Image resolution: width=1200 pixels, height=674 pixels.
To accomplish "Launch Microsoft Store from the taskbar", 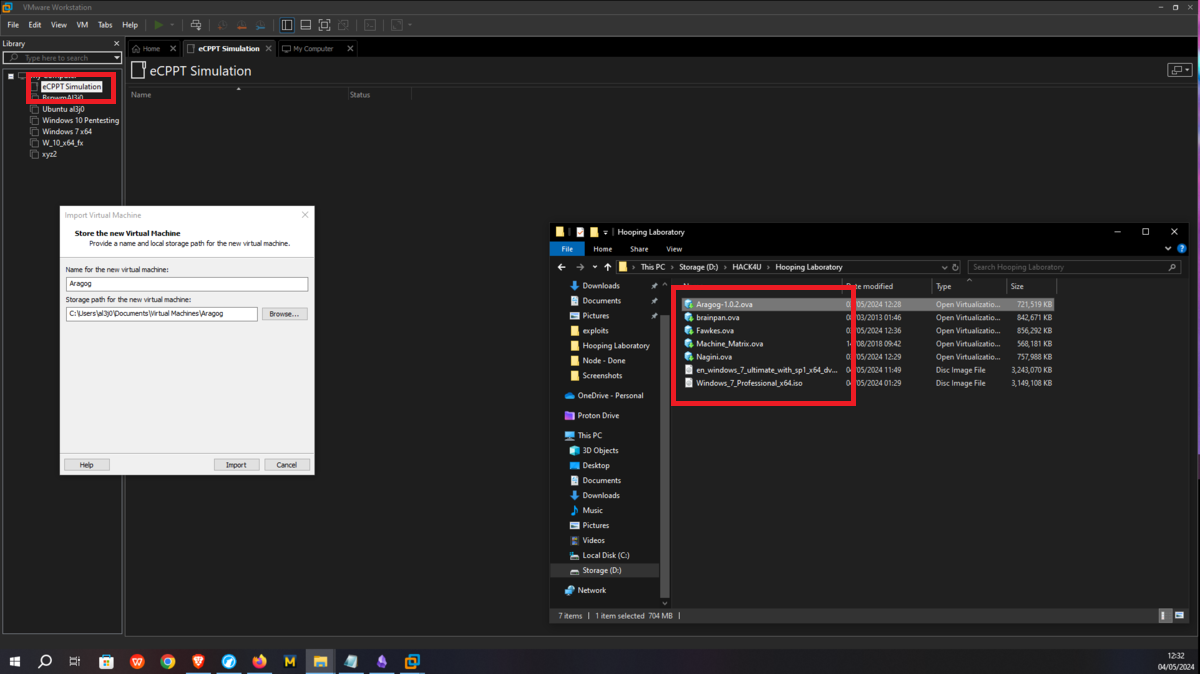I will coord(106,661).
